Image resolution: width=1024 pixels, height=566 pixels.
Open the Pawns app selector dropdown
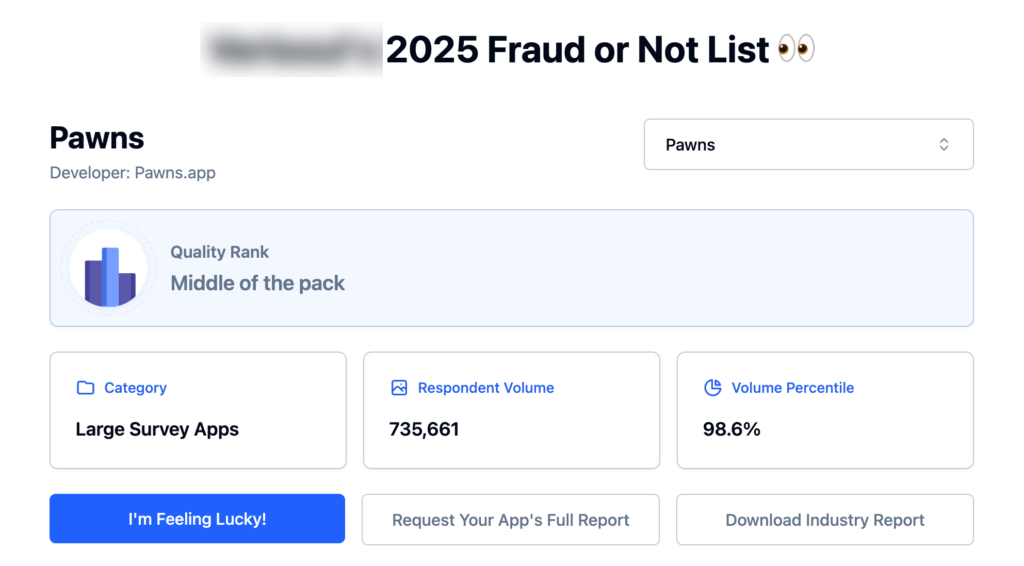pos(808,145)
